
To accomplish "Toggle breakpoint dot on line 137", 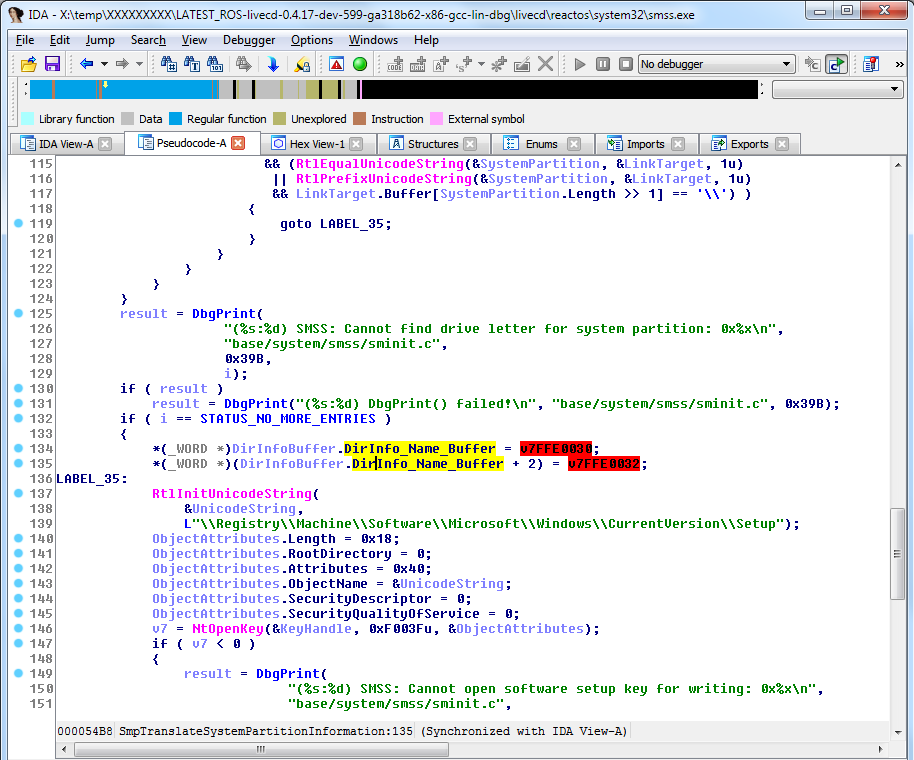I will click(18, 493).
